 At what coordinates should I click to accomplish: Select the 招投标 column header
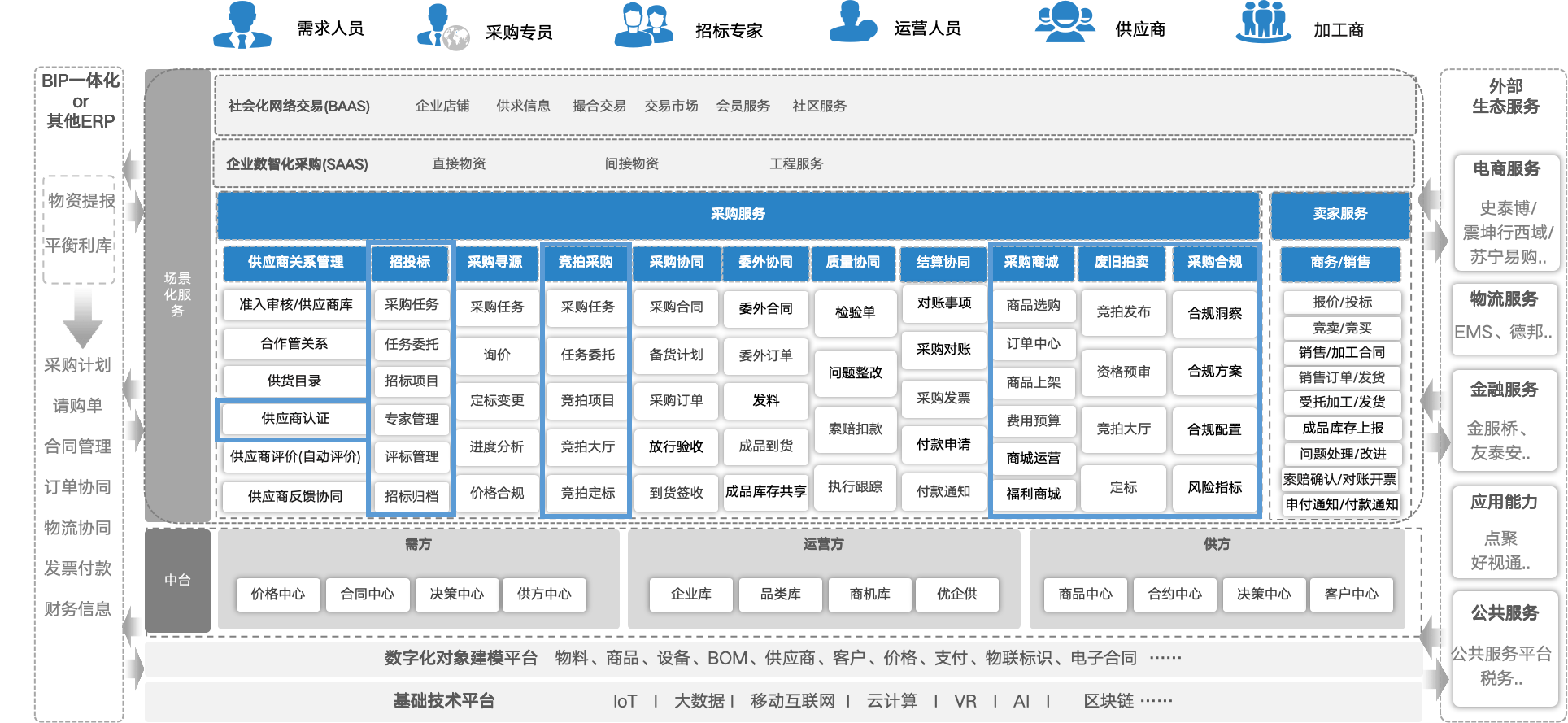pyautogui.click(x=409, y=262)
